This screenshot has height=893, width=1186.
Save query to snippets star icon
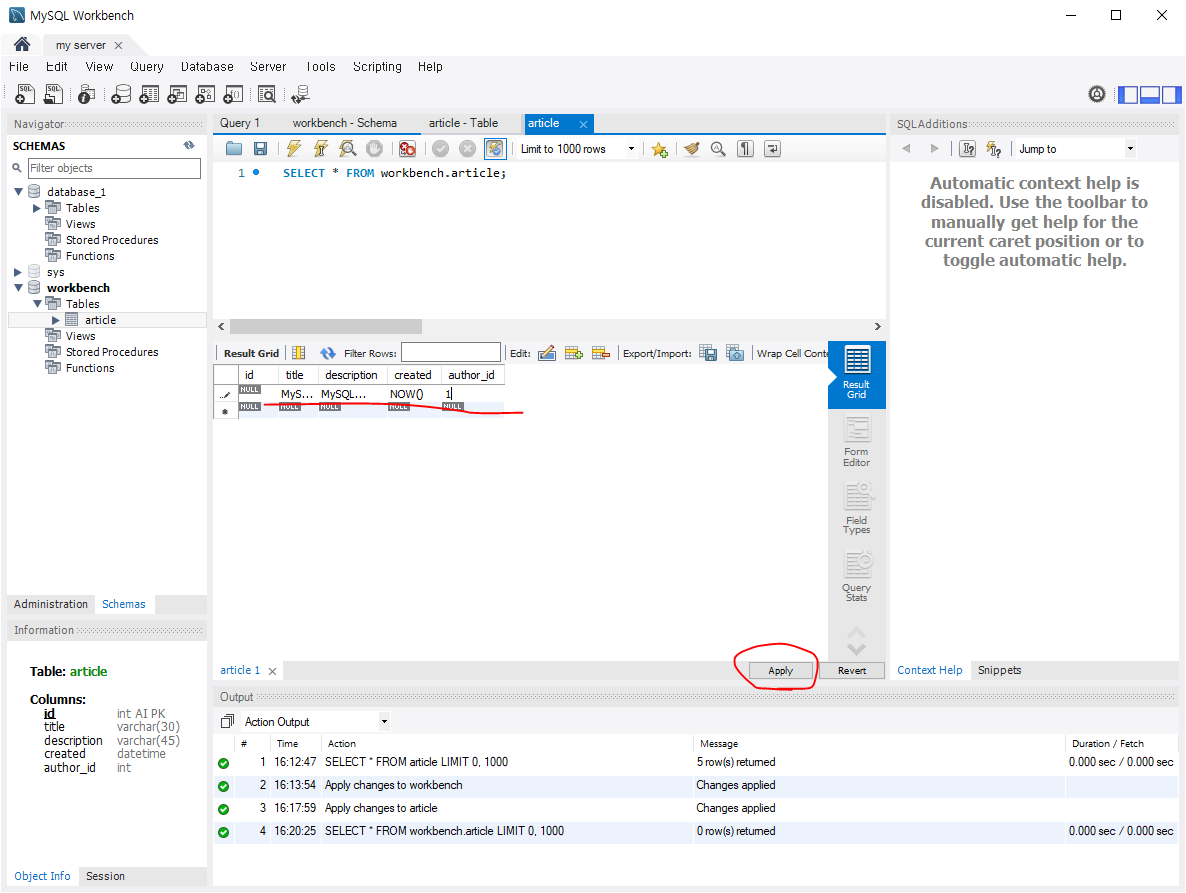(x=660, y=149)
